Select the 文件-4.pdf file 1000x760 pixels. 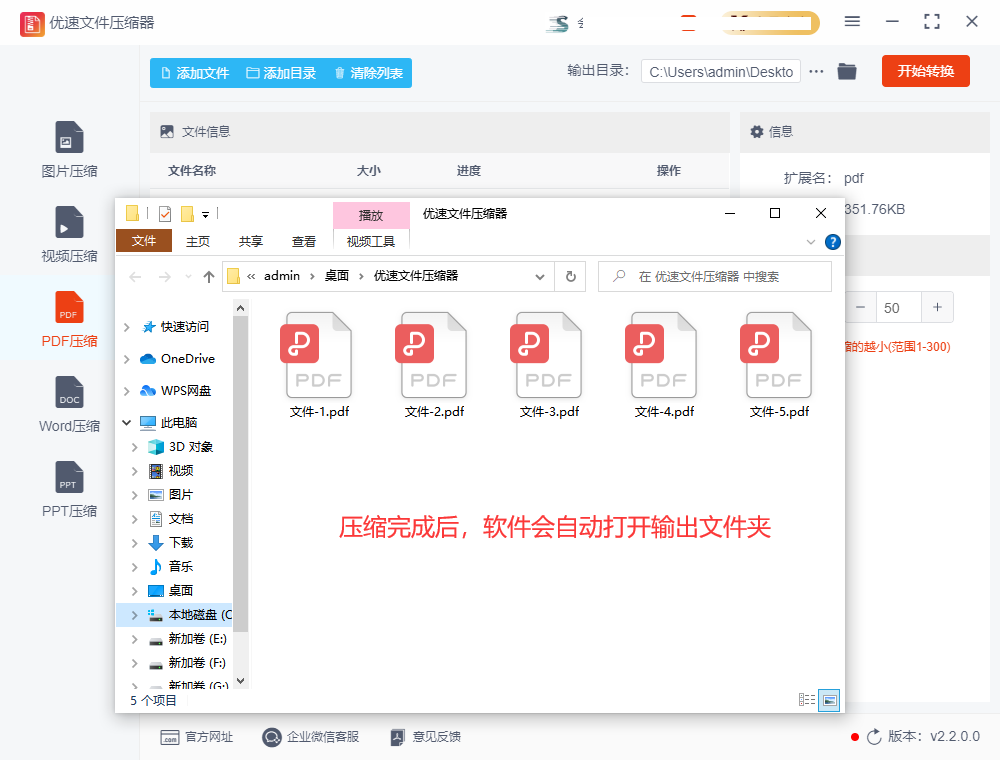[664, 365]
